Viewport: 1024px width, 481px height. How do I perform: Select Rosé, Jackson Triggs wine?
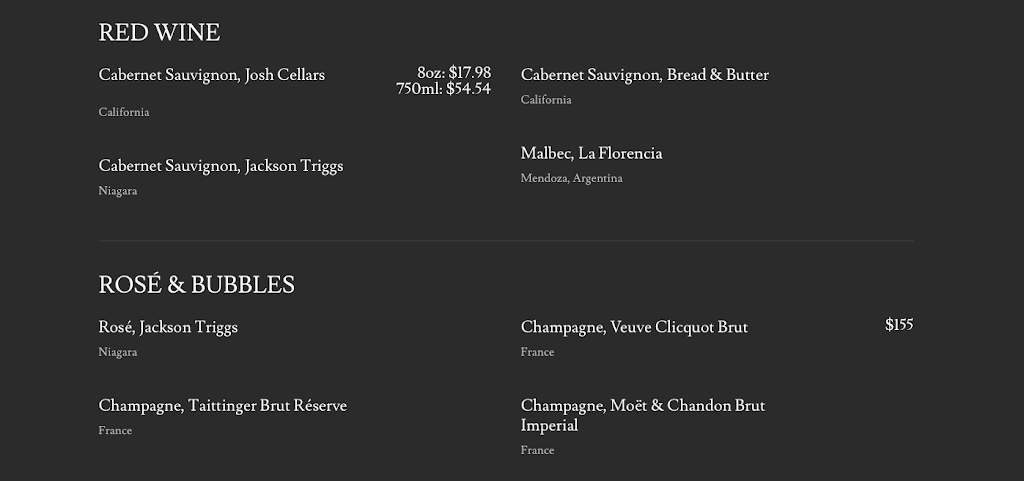[168, 328]
